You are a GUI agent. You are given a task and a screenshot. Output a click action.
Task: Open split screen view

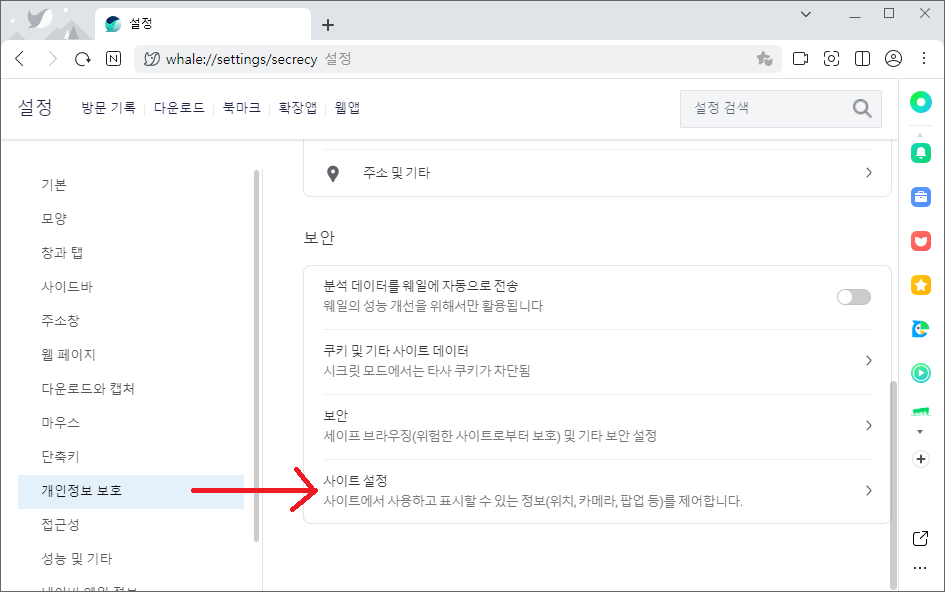tap(861, 58)
